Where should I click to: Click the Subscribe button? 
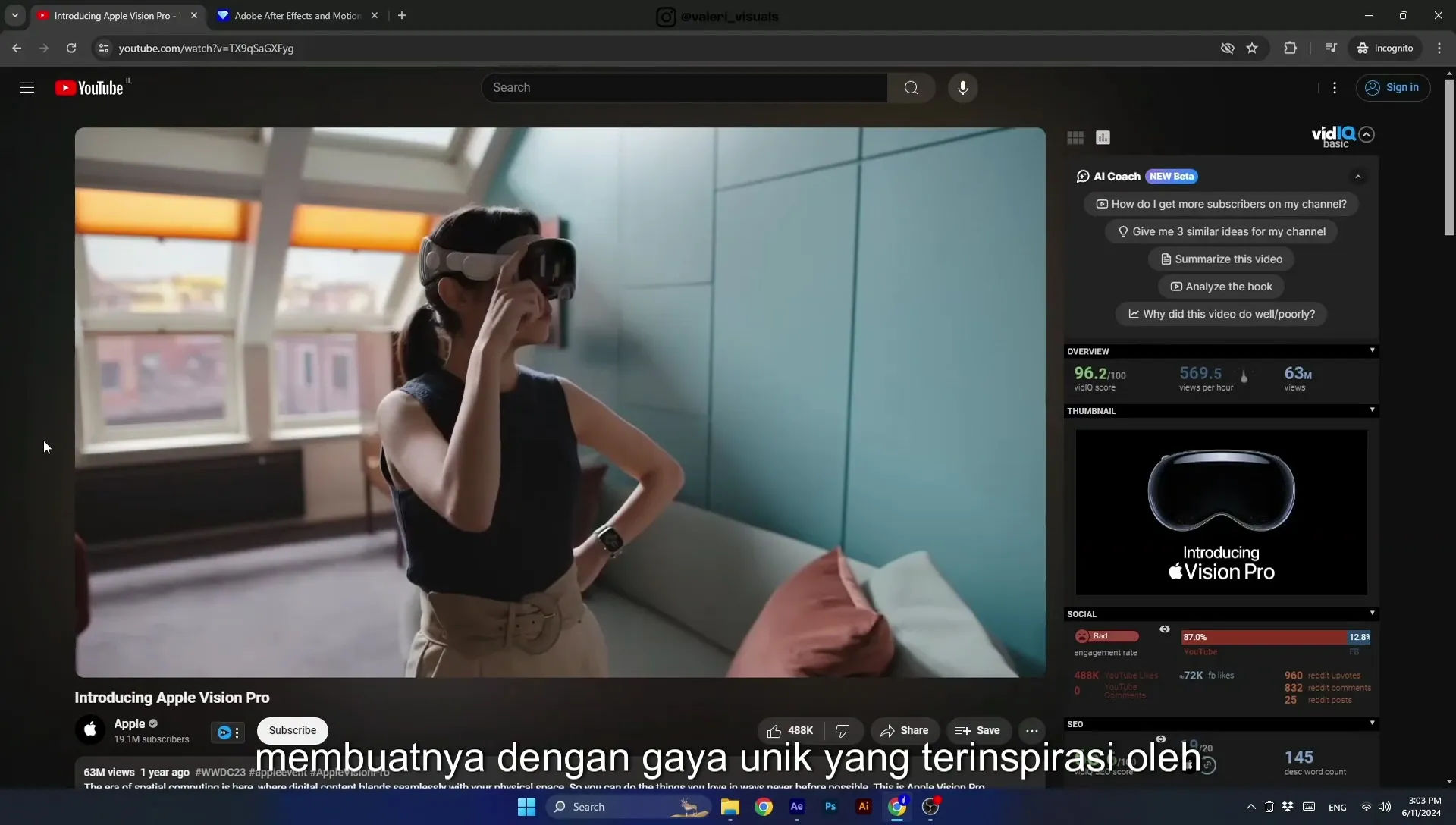(x=293, y=731)
